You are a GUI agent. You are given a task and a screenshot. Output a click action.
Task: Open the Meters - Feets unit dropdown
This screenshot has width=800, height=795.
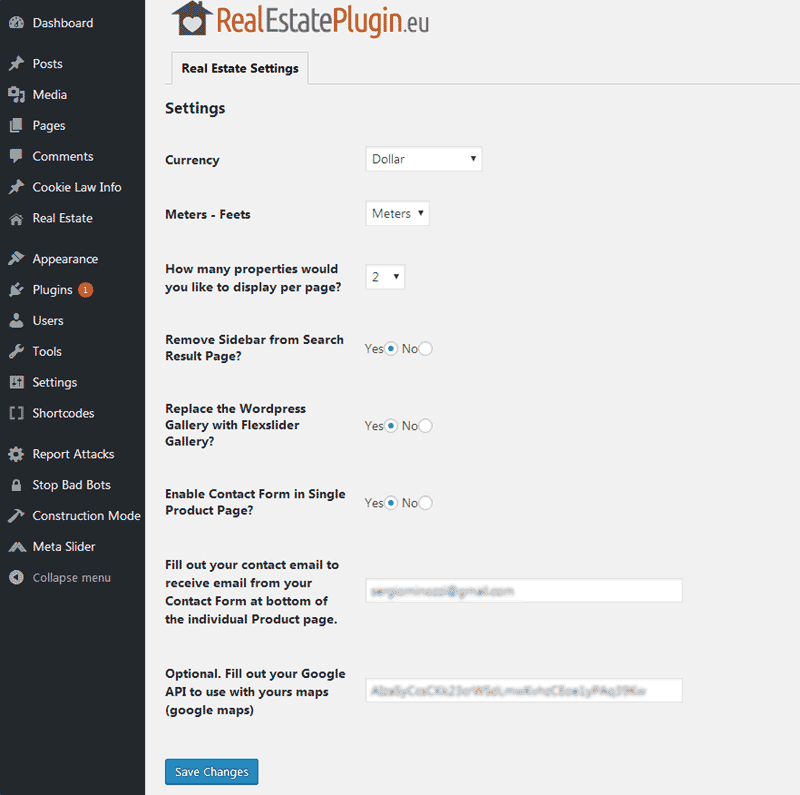(x=397, y=213)
